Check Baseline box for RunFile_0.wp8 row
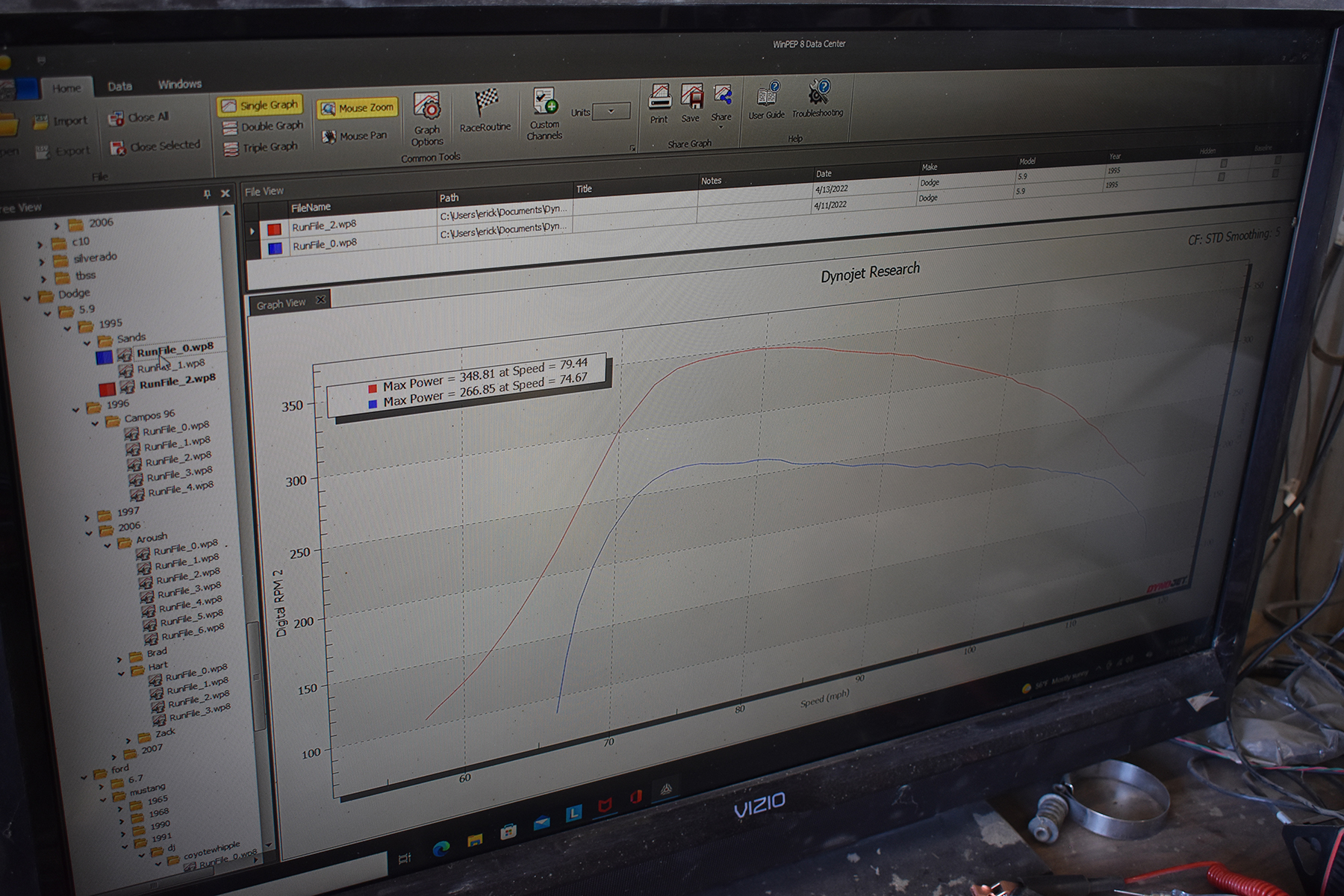 point(1276,173)
